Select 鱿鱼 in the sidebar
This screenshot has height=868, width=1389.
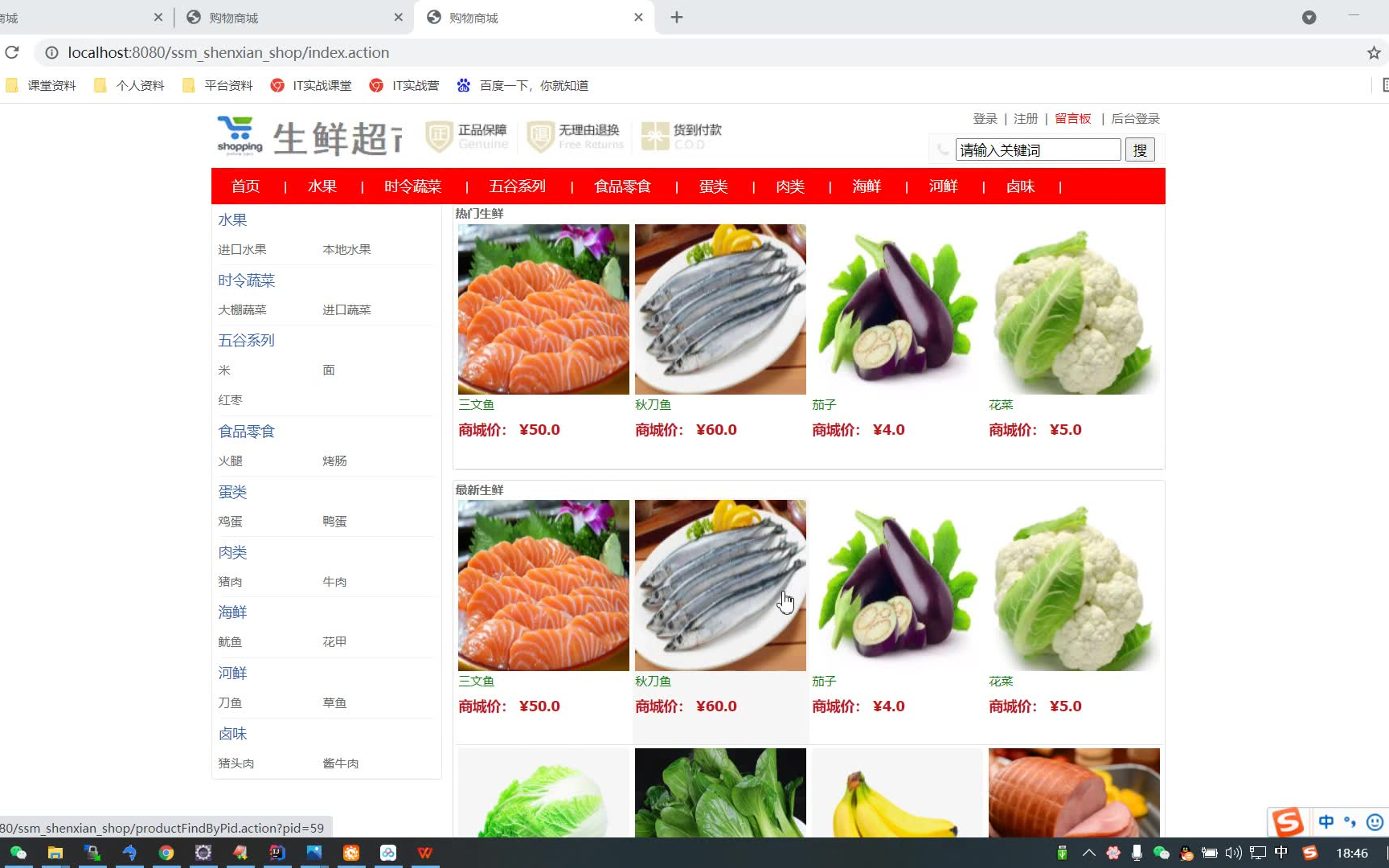click(x=230, y=641)
